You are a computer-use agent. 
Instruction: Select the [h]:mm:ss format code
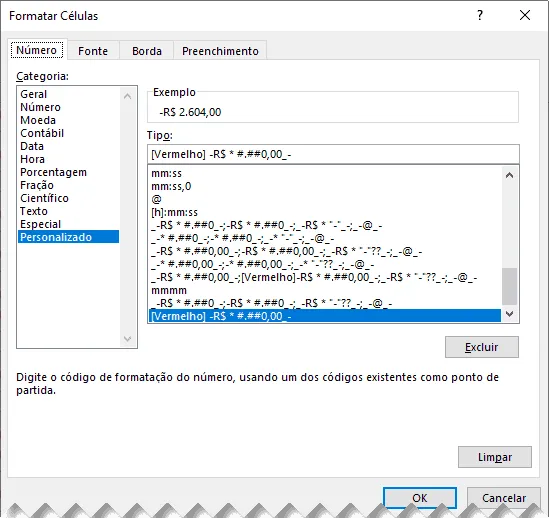pyautogui.click(x=325, y=212)
